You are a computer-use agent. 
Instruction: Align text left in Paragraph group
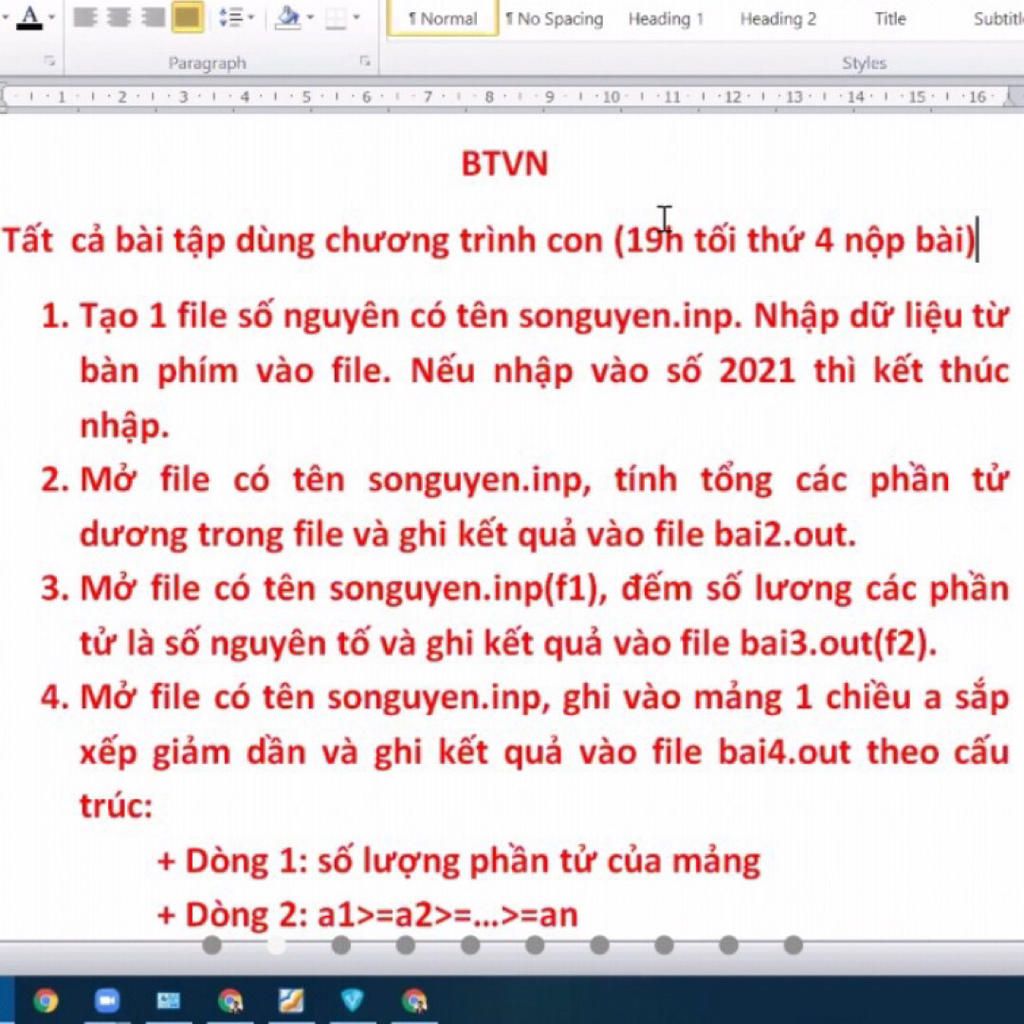(x=85, y=17)
